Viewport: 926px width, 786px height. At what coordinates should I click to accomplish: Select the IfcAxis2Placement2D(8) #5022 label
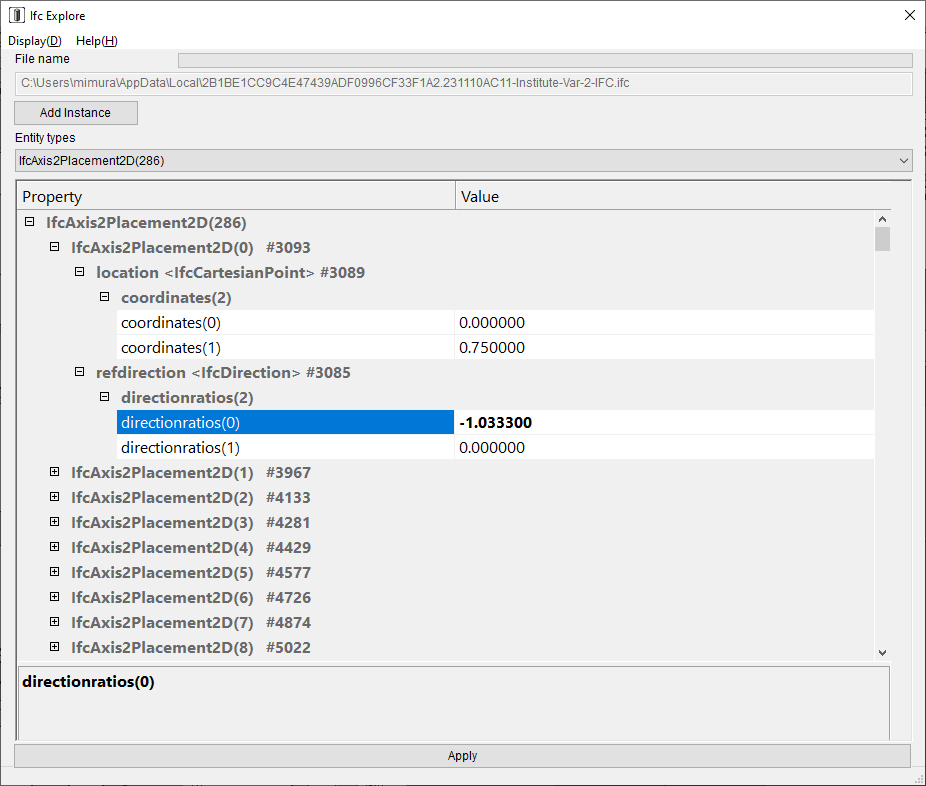coord(191,647)
